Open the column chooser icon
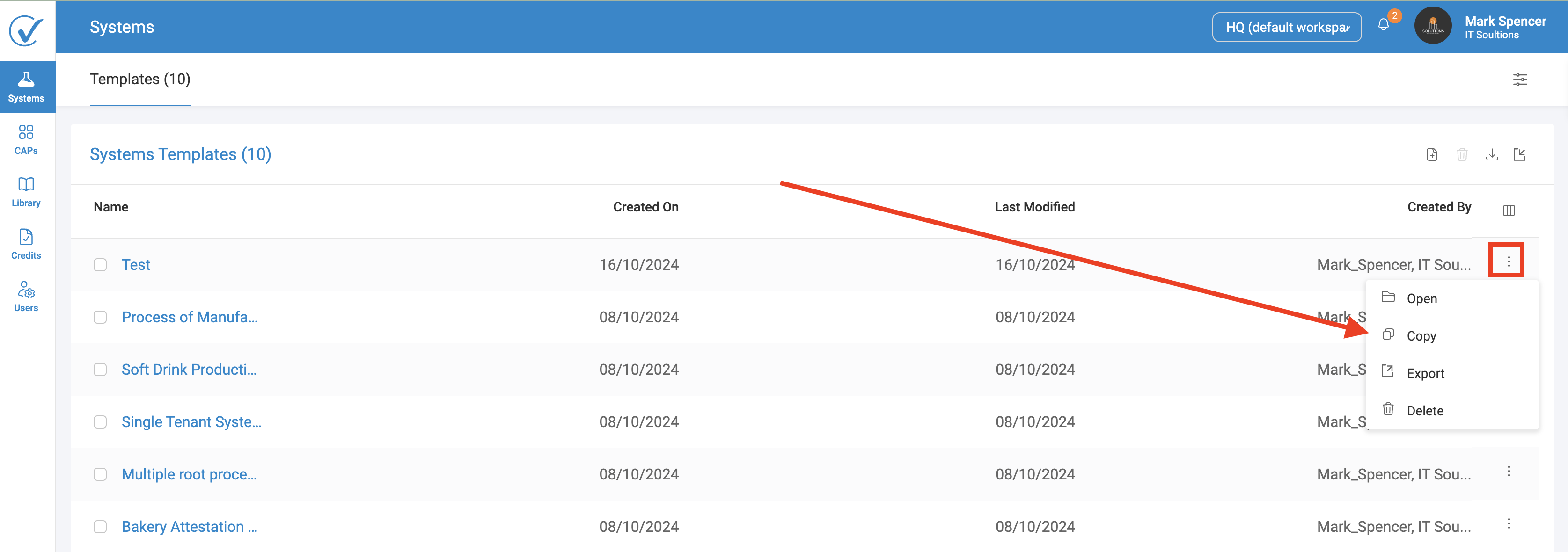 (x=1509, y=210)
